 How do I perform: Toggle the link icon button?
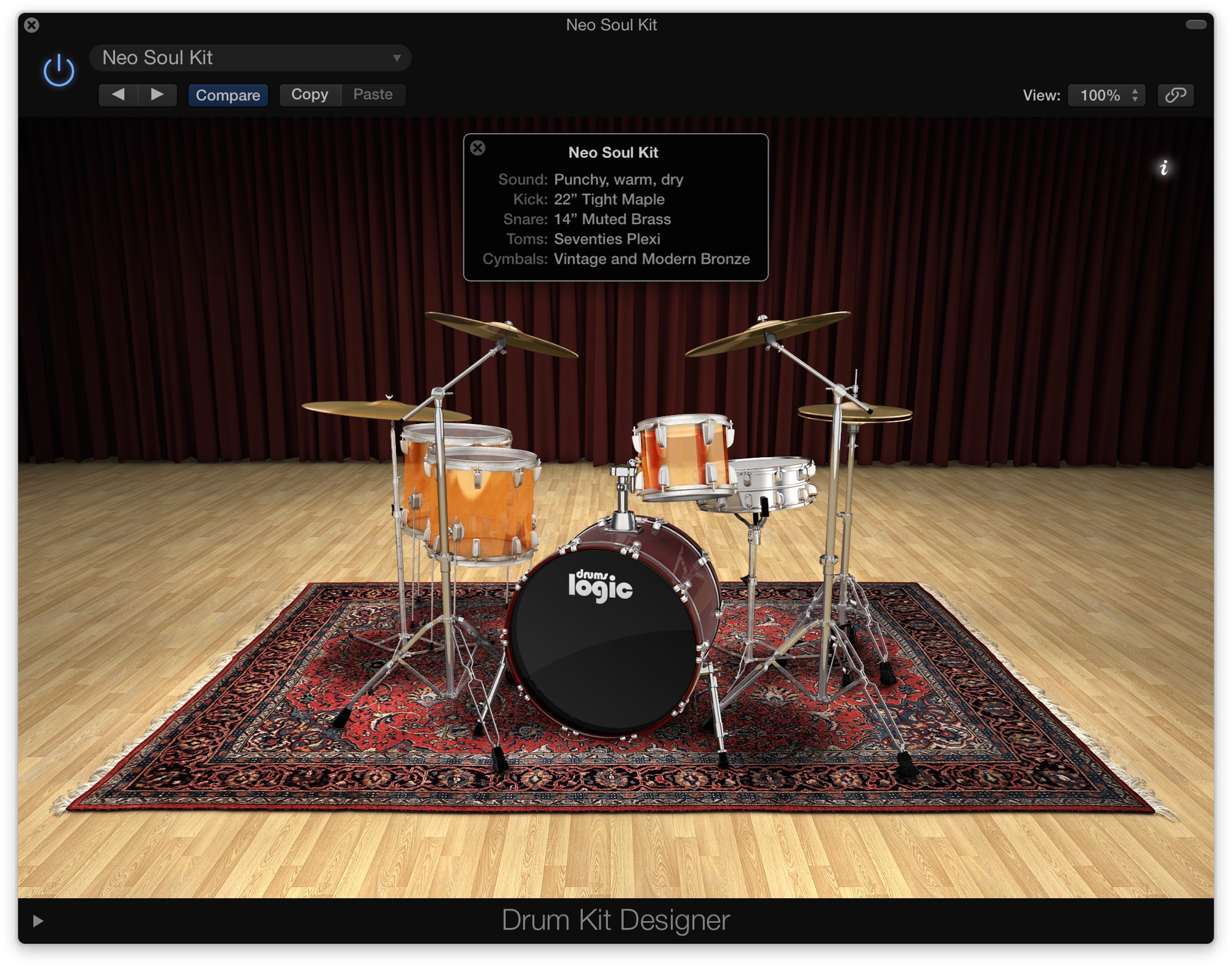point(1175,95)
